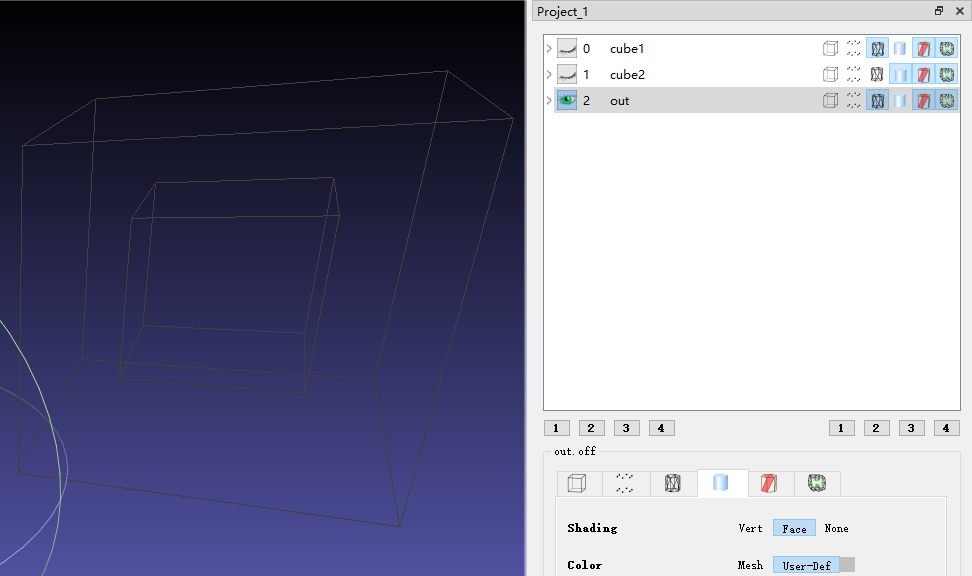Image resolution: width=972 pixels, height=576 pixels.
Task: Show the cube1 layer via its eye icon
Action: 567,48
